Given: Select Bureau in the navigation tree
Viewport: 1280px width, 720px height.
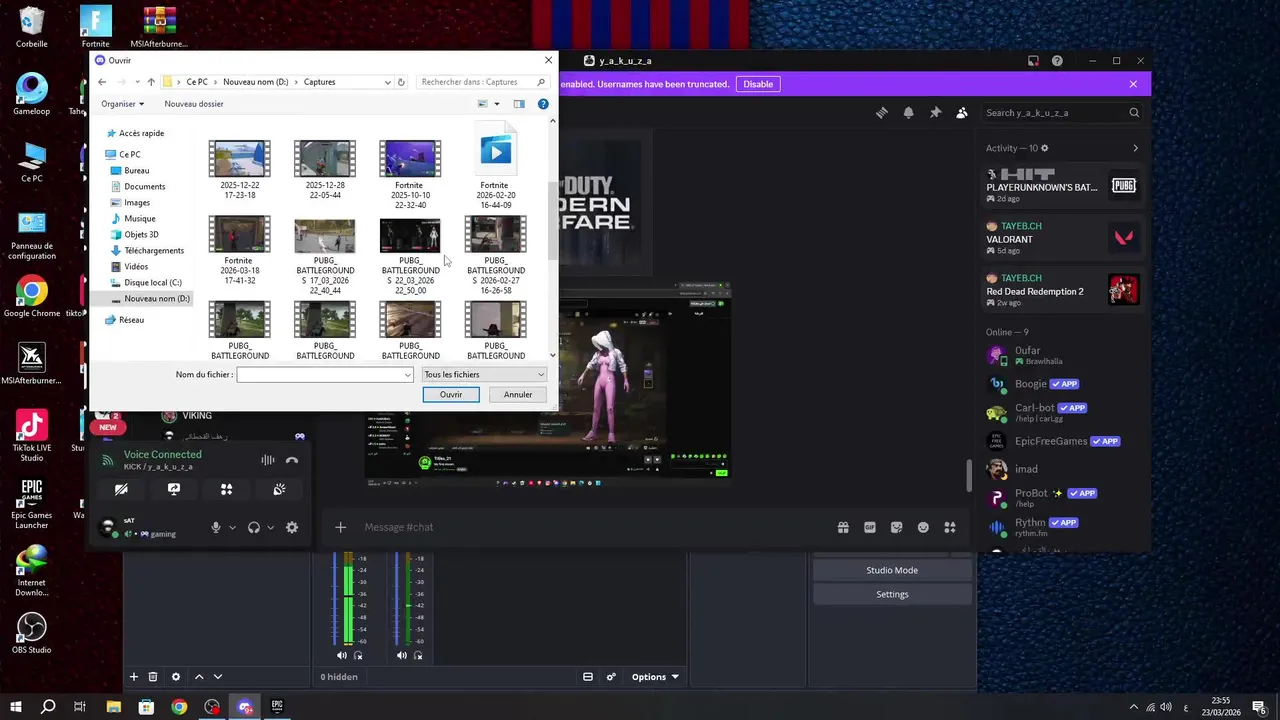Looking at the screenshot, I should (137, 171).
